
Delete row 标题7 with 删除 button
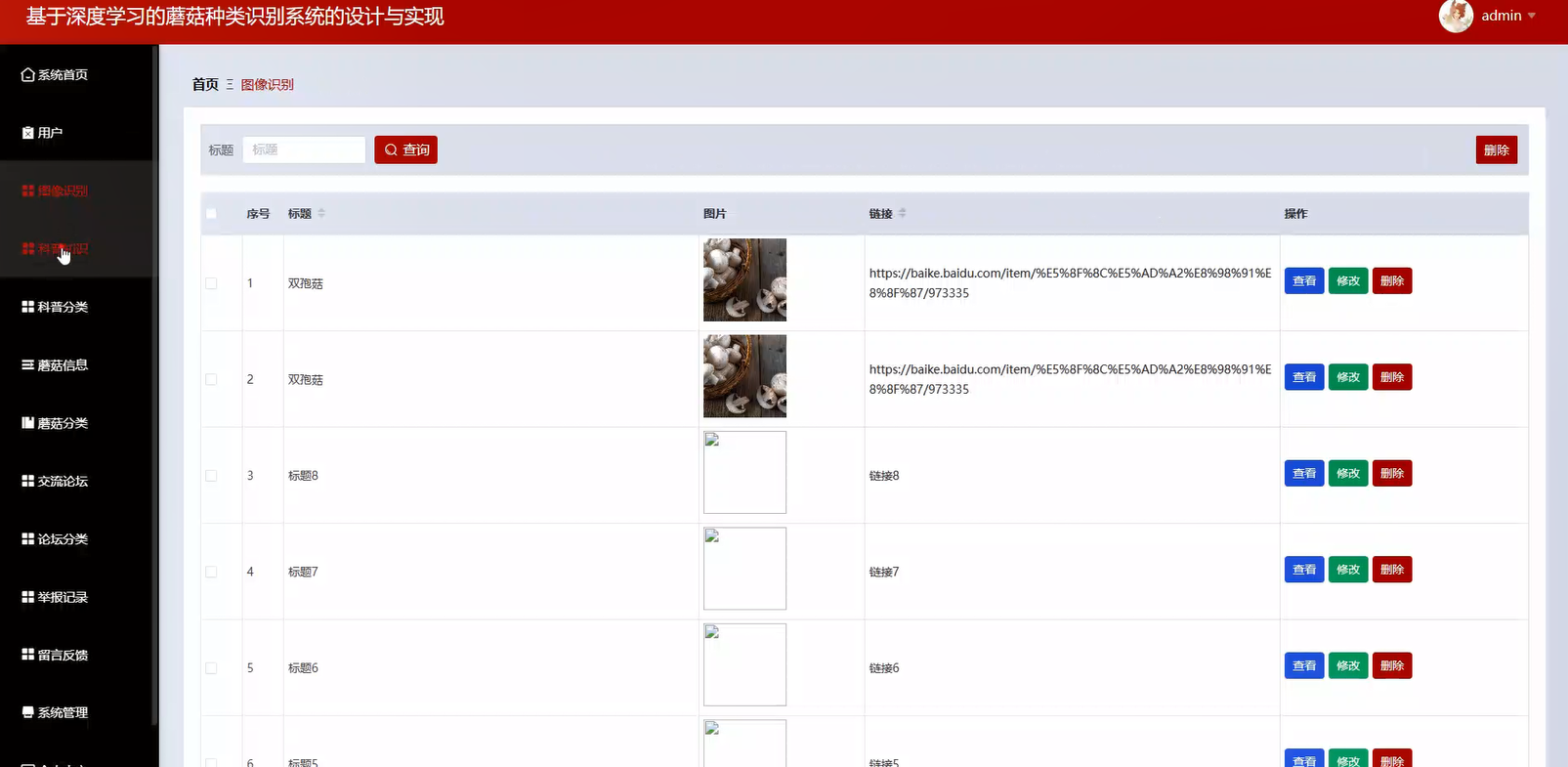[x=1392, y=570]
